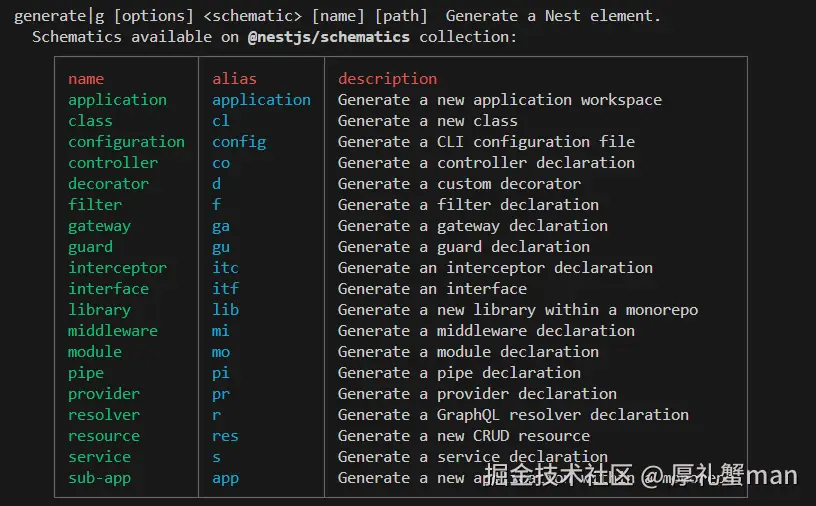Viewport: 816px width, 506px height.
Task: Select 'controller' in the name column
Action: (x=113, y=163)
